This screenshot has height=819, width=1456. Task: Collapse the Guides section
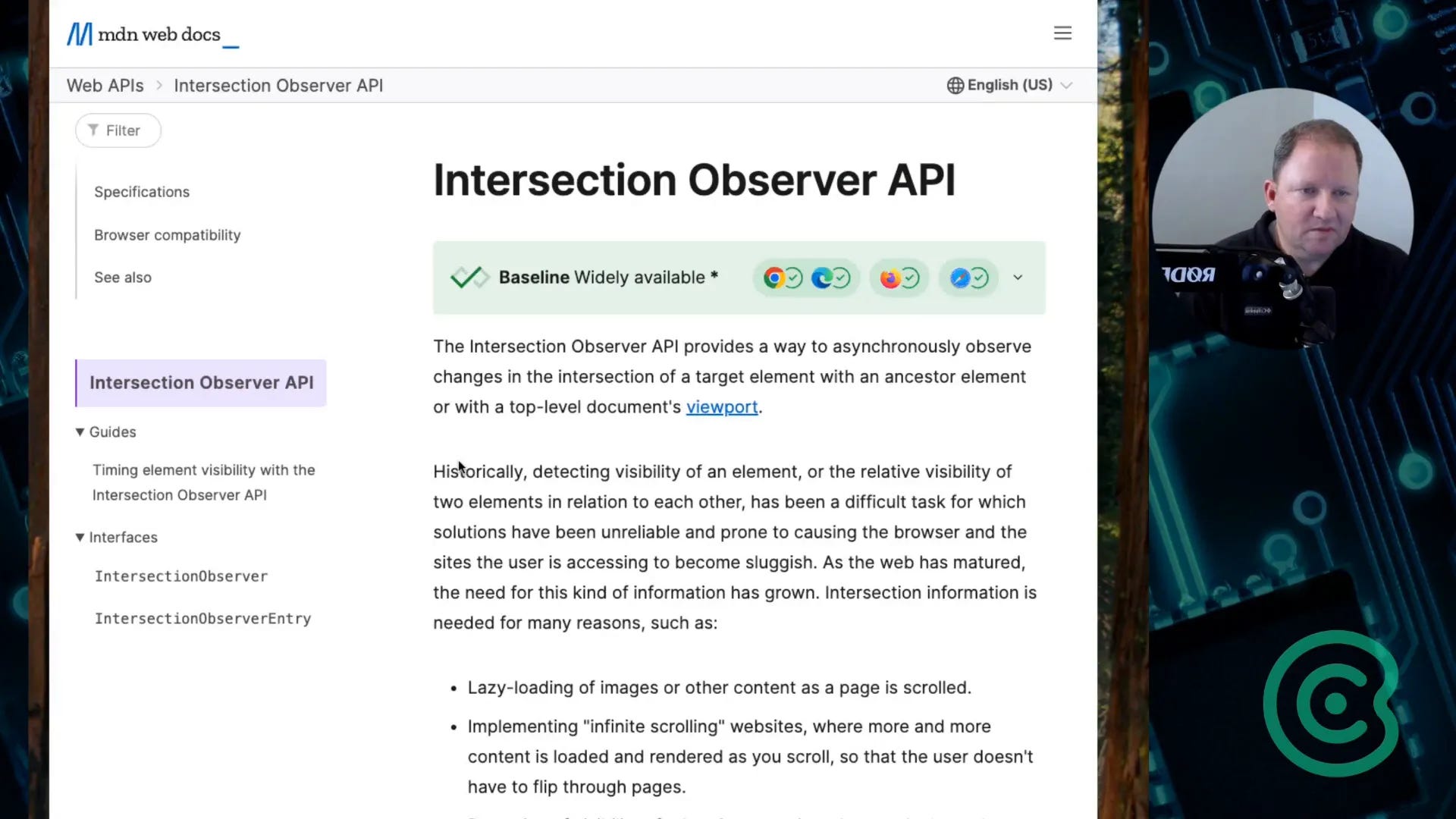point(80,432)
